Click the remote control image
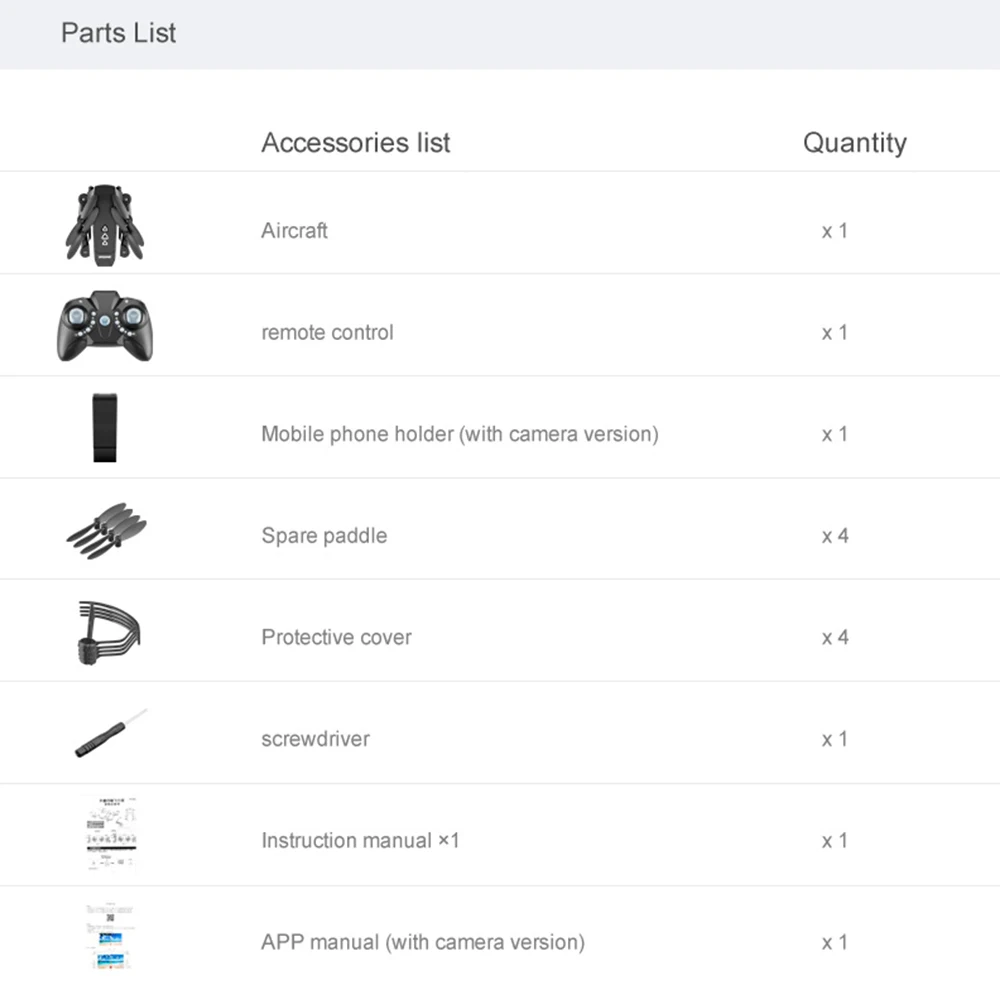This screenshot has height=1000, width=1000. click(108, 326)
